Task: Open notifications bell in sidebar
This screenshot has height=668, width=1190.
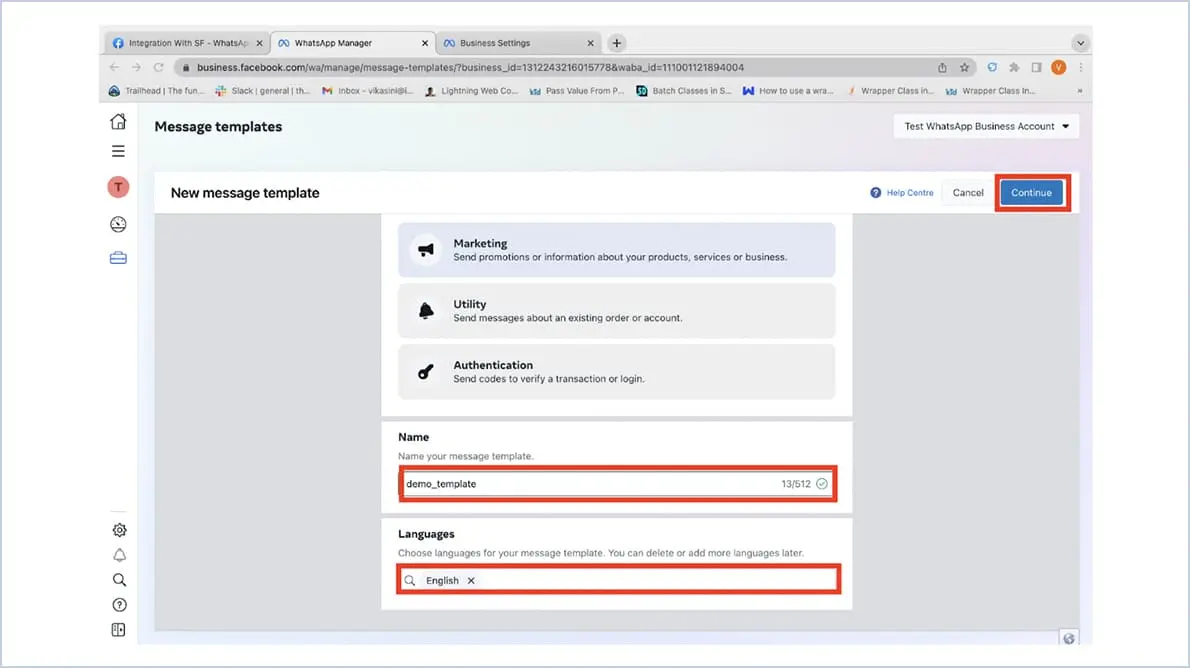Action: point(119,555)
